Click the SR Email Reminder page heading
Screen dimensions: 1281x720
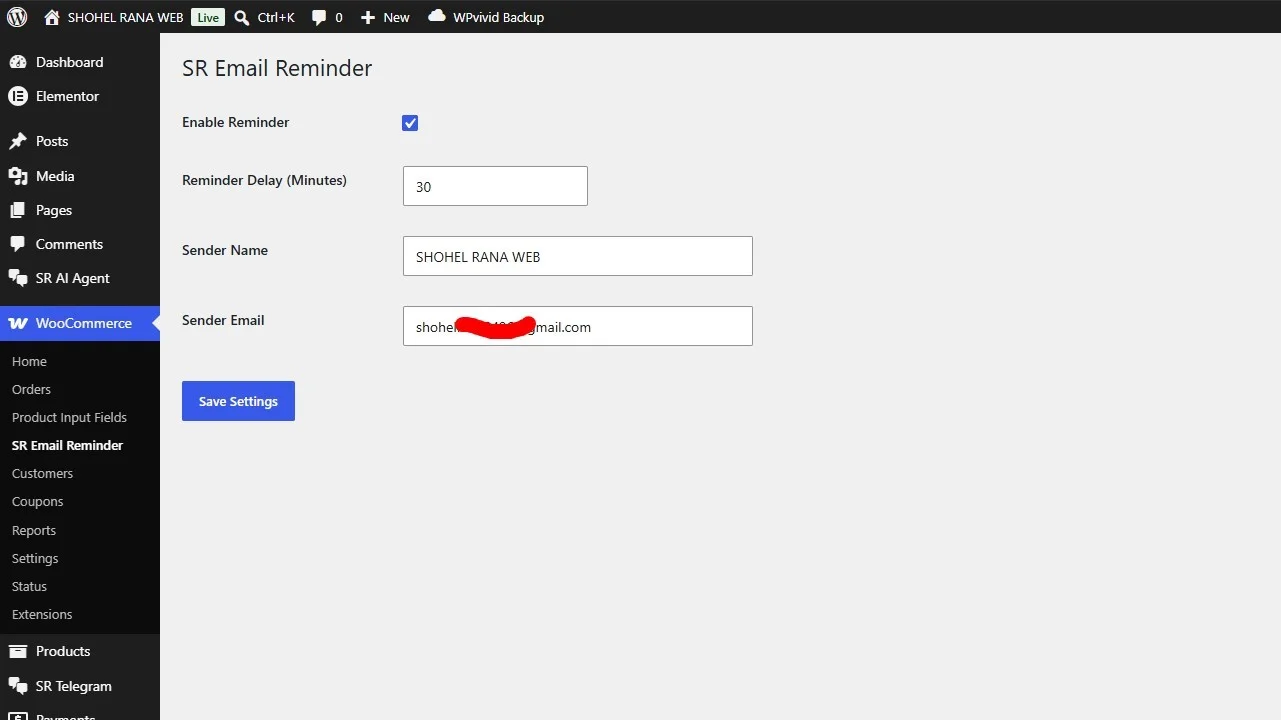coord(277,68)
